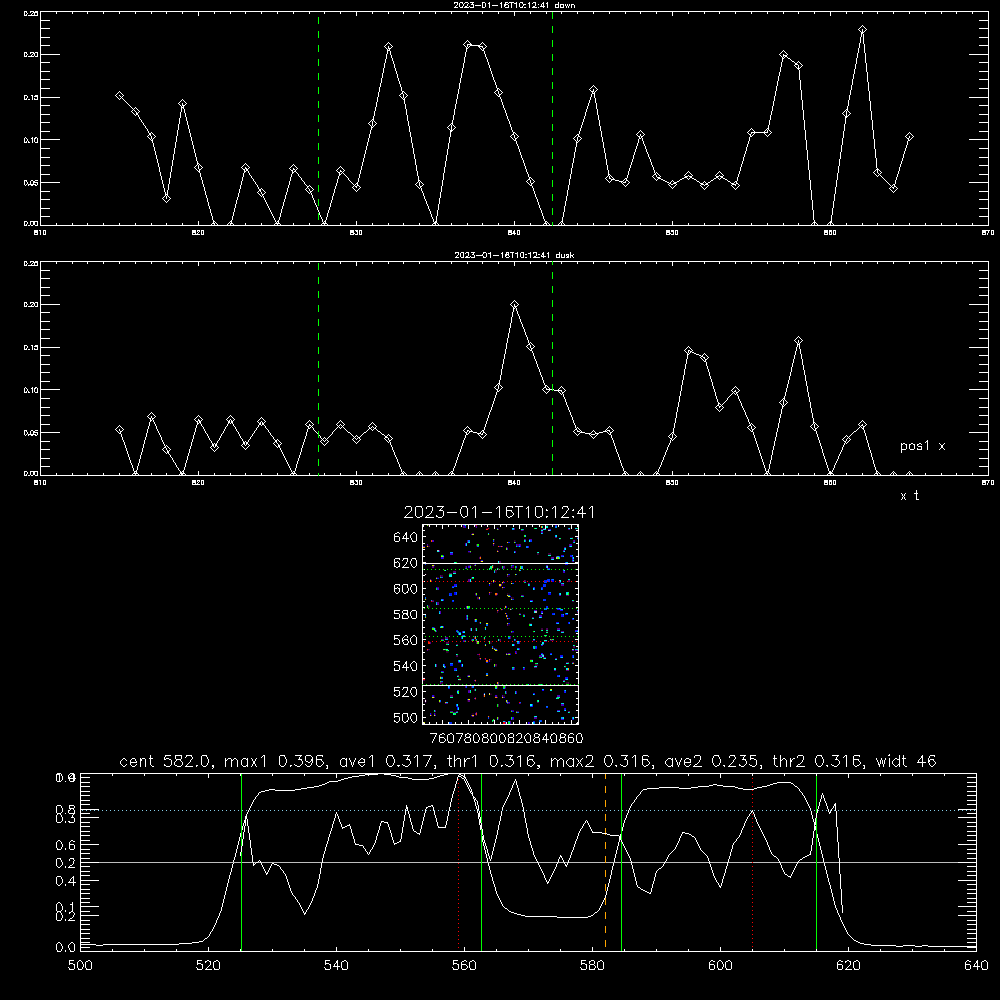This screenshot has height=1000, width=1000.
Task: Click the '520' x-axis label of the bottom plot
Action: [x=208, y=966]
